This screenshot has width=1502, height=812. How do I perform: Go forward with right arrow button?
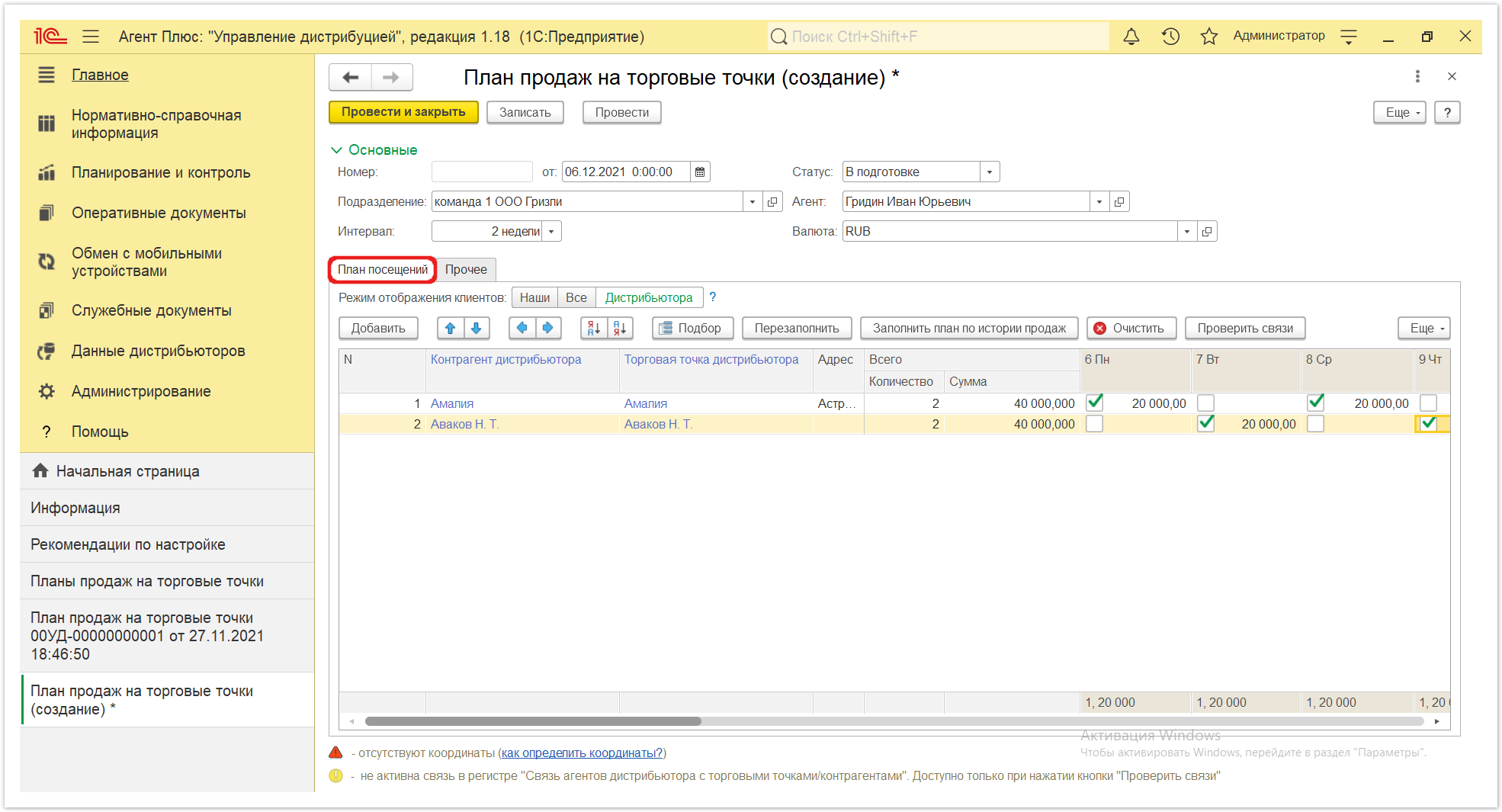pyautogui.click(x=391, y=77)
